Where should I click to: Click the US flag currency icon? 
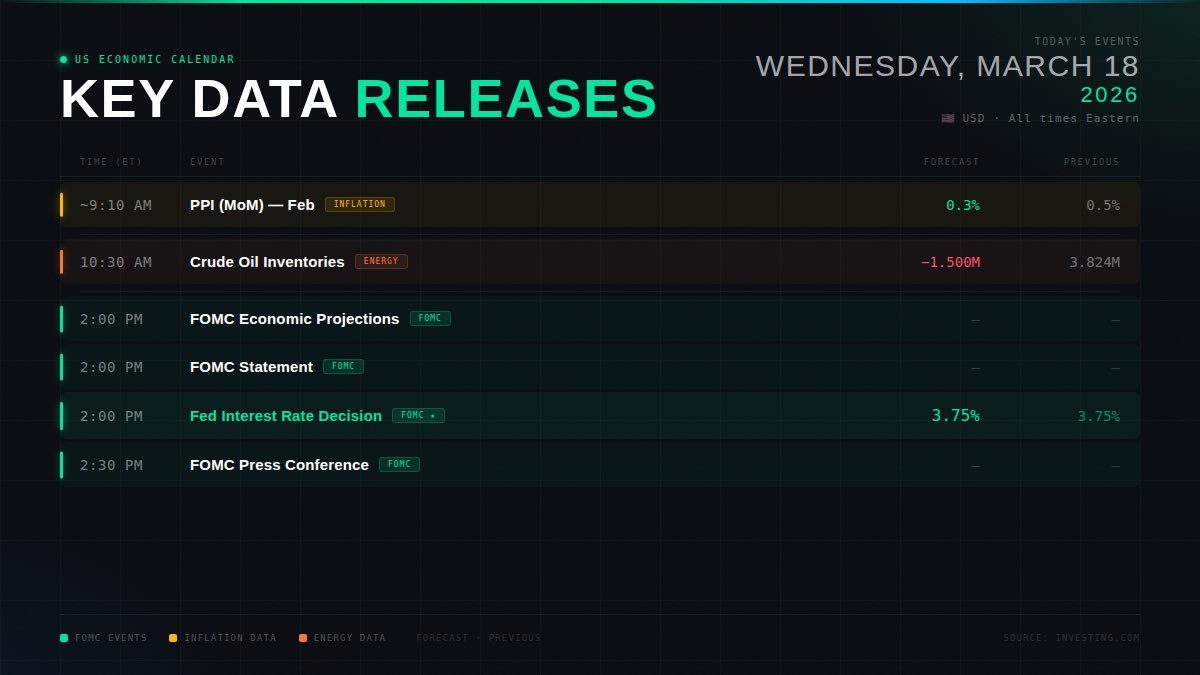946,118
